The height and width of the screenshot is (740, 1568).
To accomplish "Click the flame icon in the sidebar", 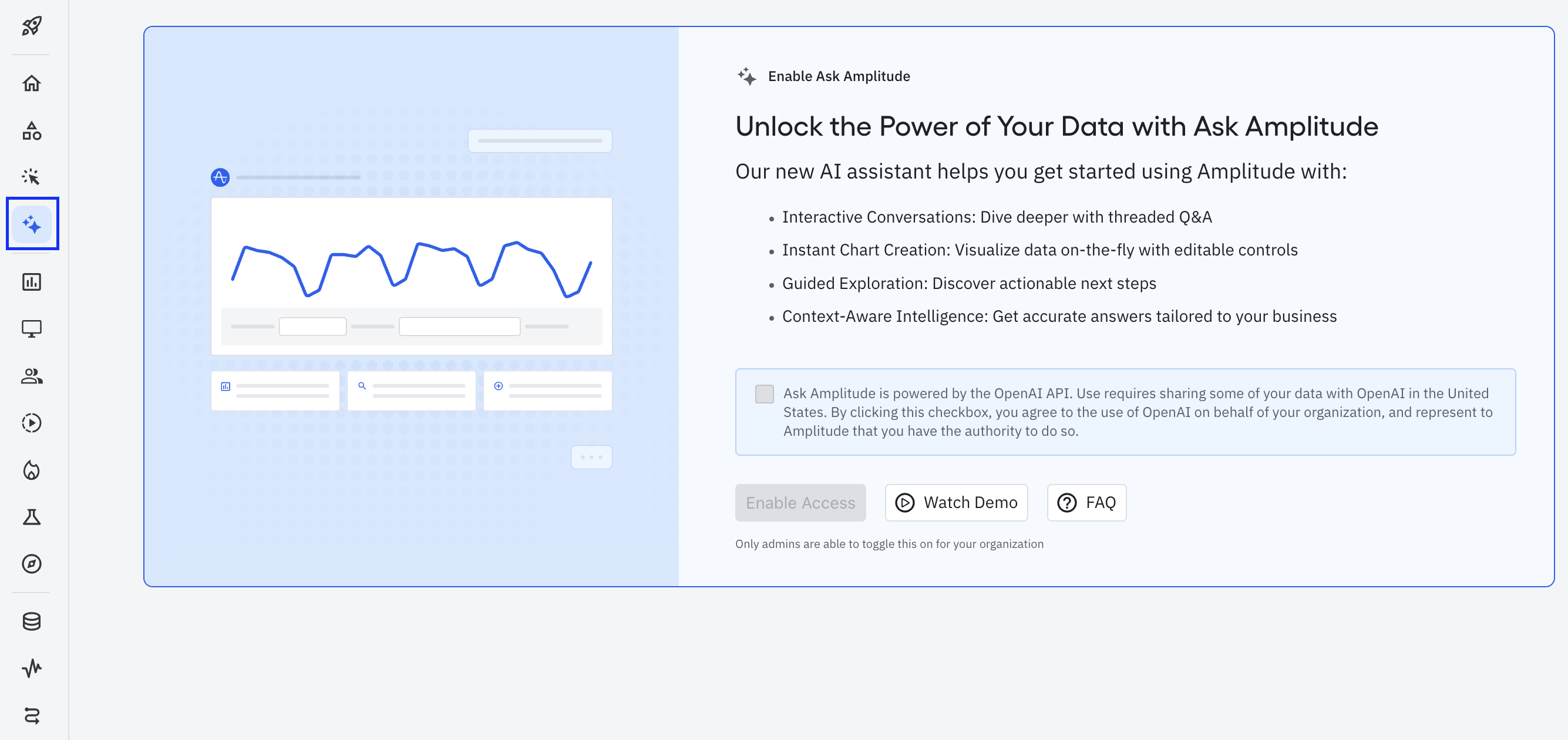I will [32, 470].
